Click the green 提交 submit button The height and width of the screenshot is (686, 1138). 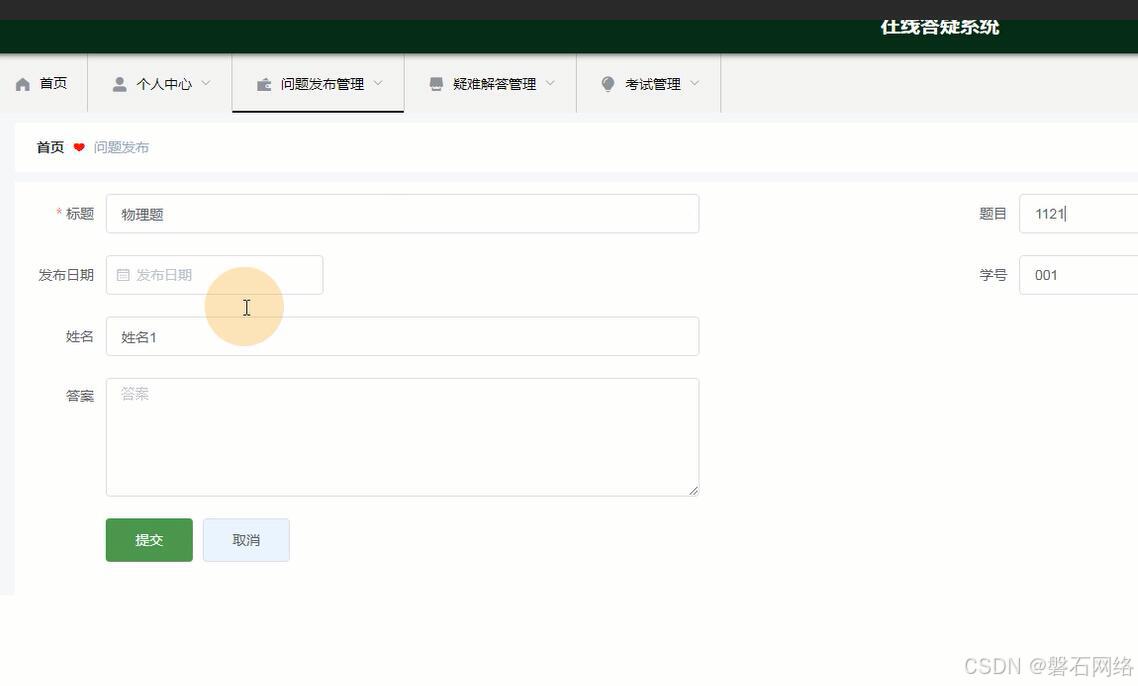[148, 539]
